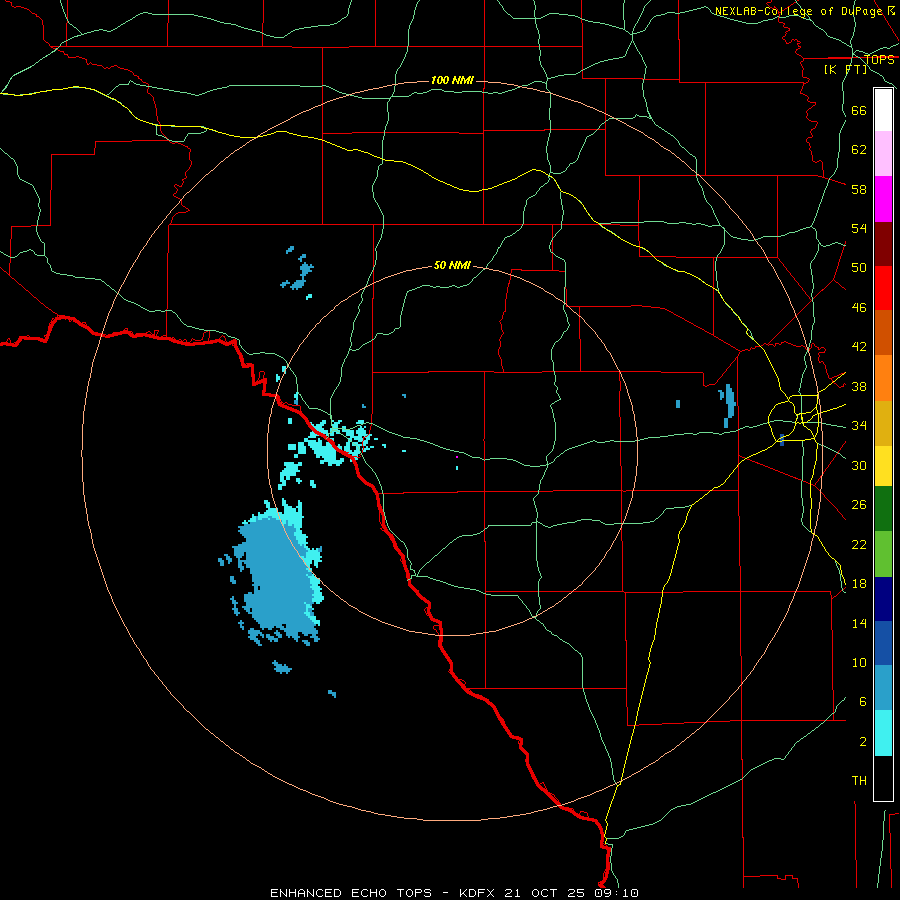This screenshot has width=900, height=900.
Task: Click the 26 value on the legend
Action: (x=859, y=505)
